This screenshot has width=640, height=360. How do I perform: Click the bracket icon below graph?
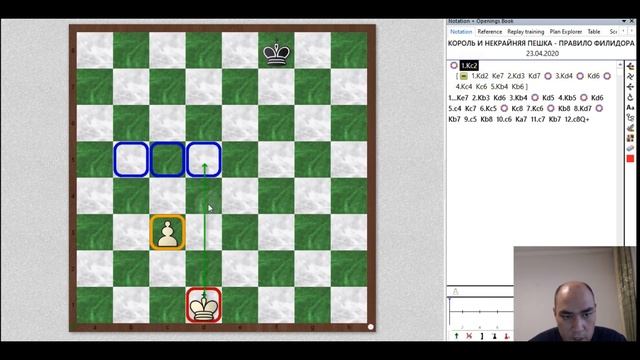click(482, 336)
